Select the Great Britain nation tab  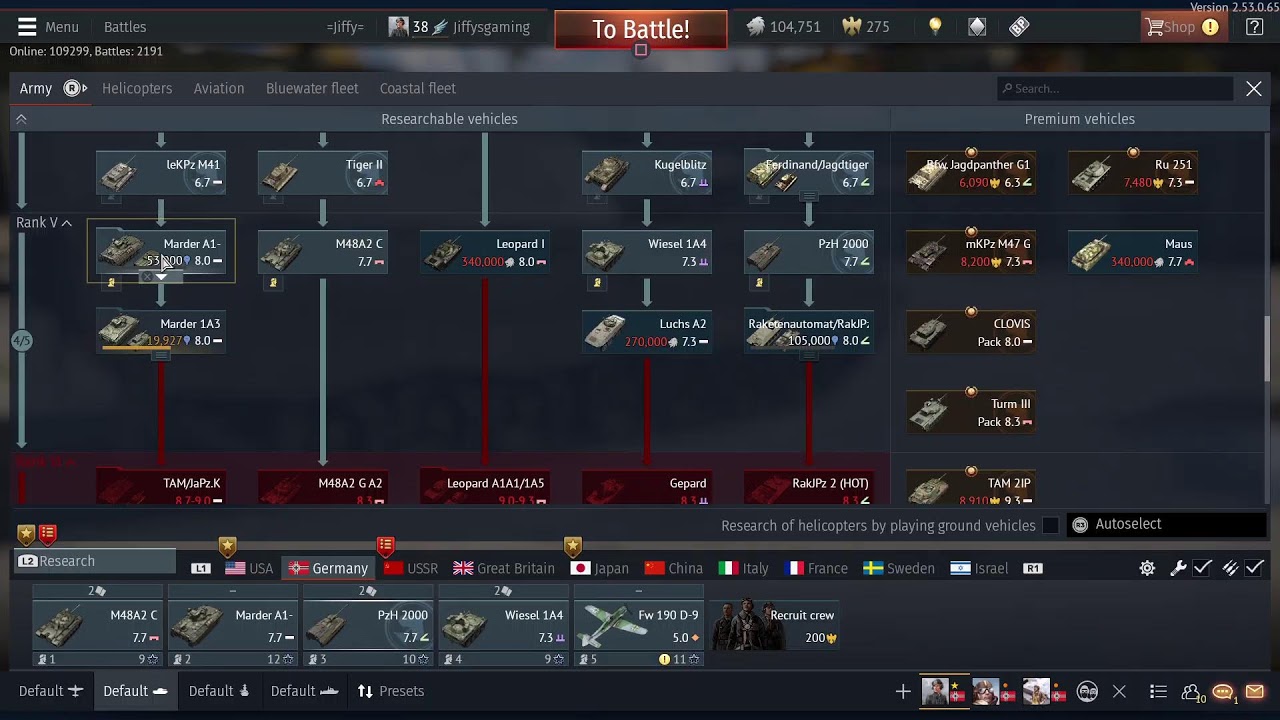click(x=503, y=568)
